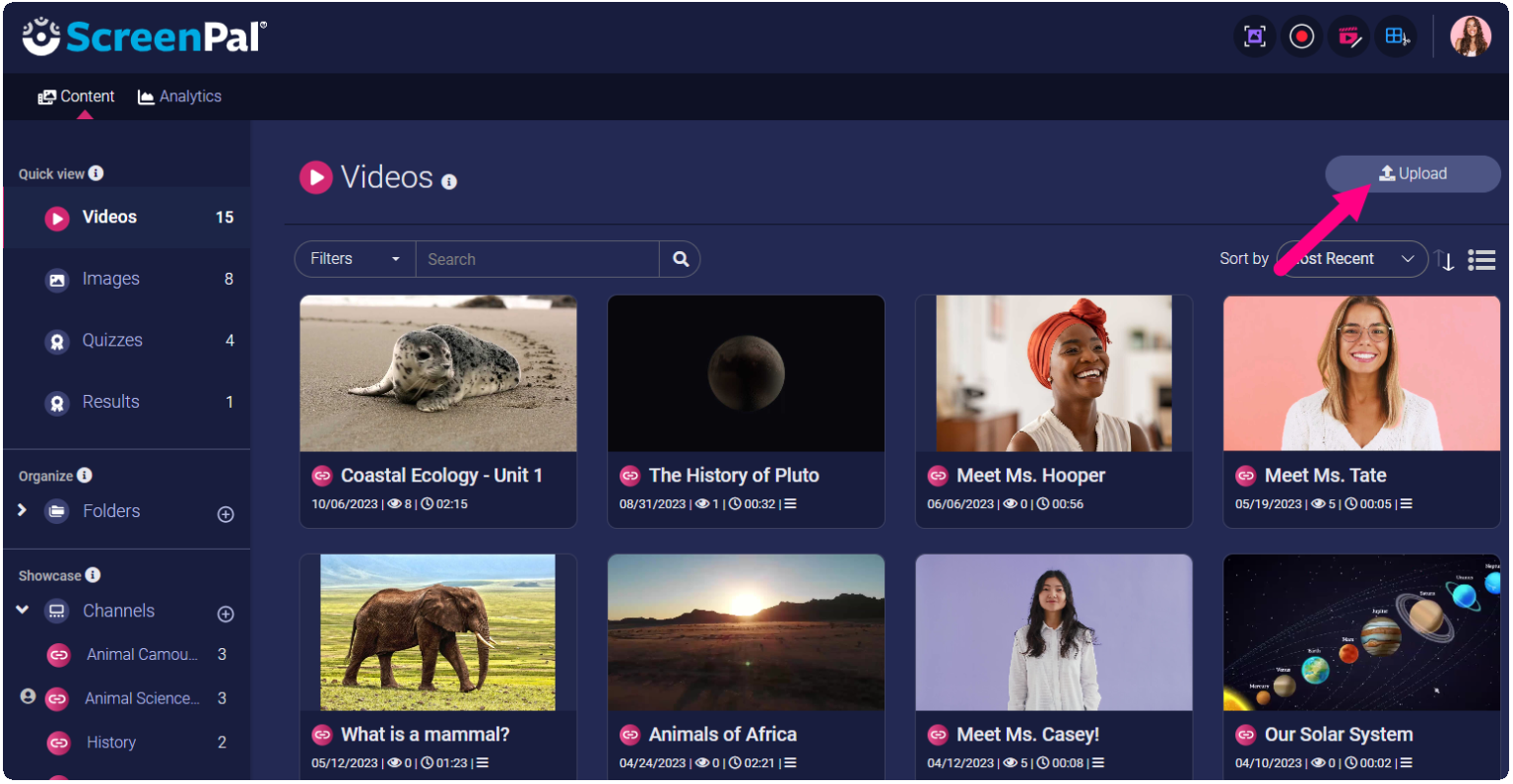Reverse the sort direction arrows
1513x784 pixels.
(x=1445, y=259)
